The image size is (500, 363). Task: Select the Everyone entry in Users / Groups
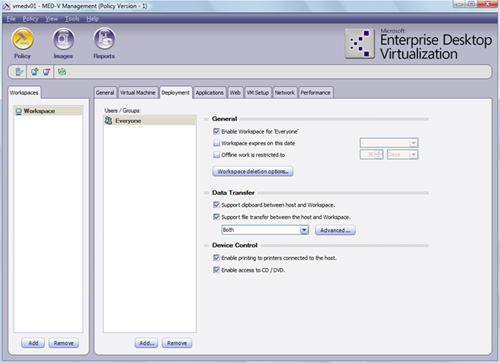150,120
